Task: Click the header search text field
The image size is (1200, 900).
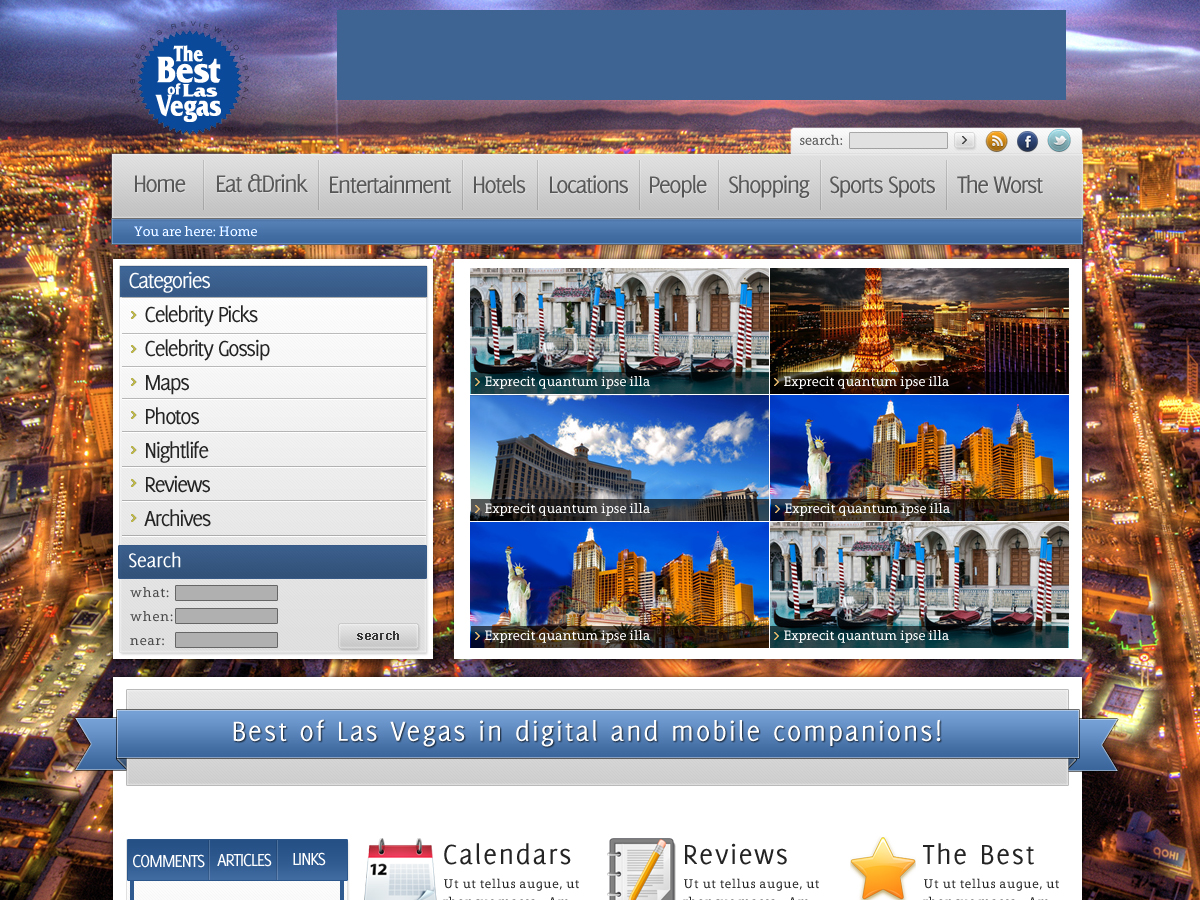Action: pos(898,141)
